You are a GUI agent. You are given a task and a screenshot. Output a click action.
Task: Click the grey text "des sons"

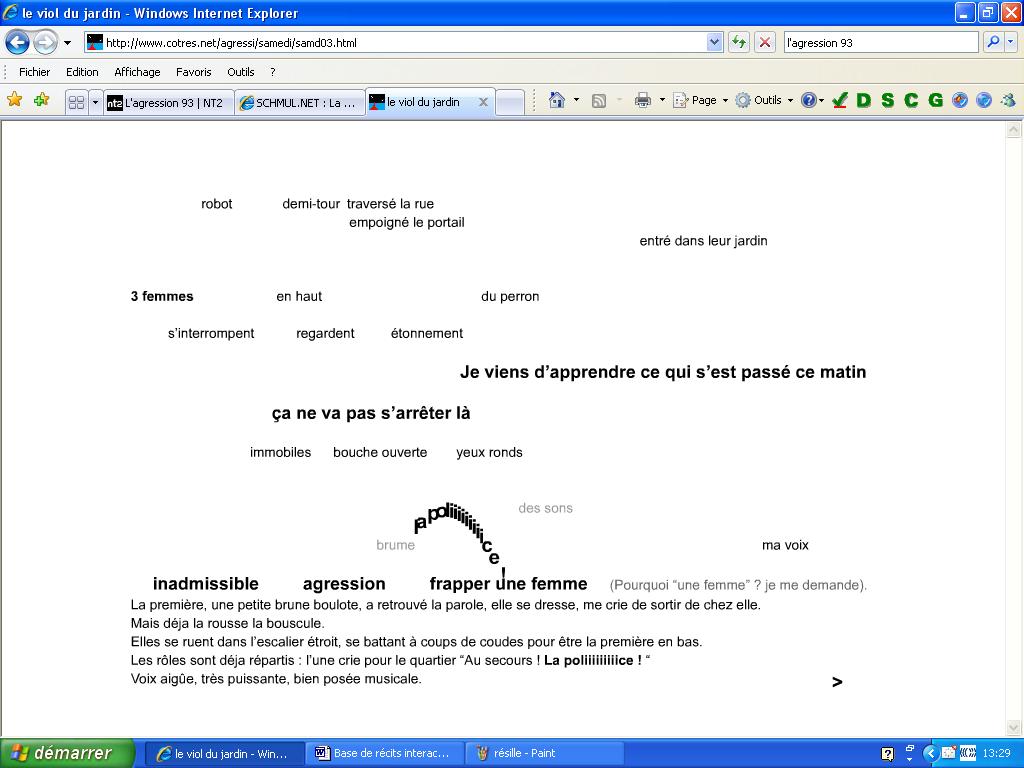click(x=545, y=508)
